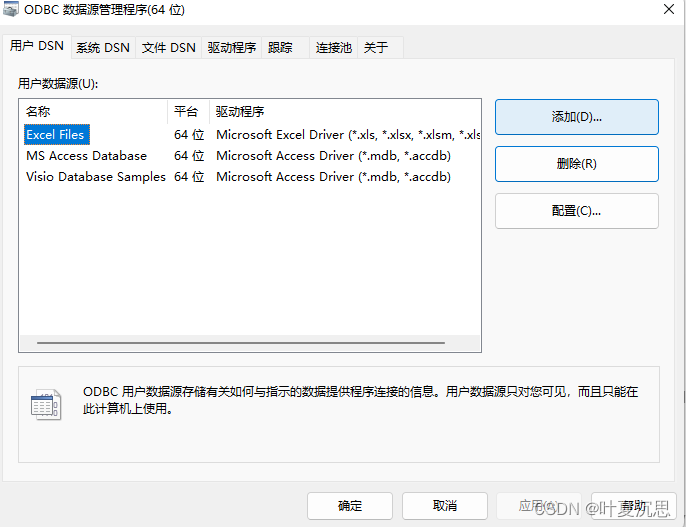Open the 系统 DSN tab
Viewport: 686px width, 527px height.
coord(103,47)
